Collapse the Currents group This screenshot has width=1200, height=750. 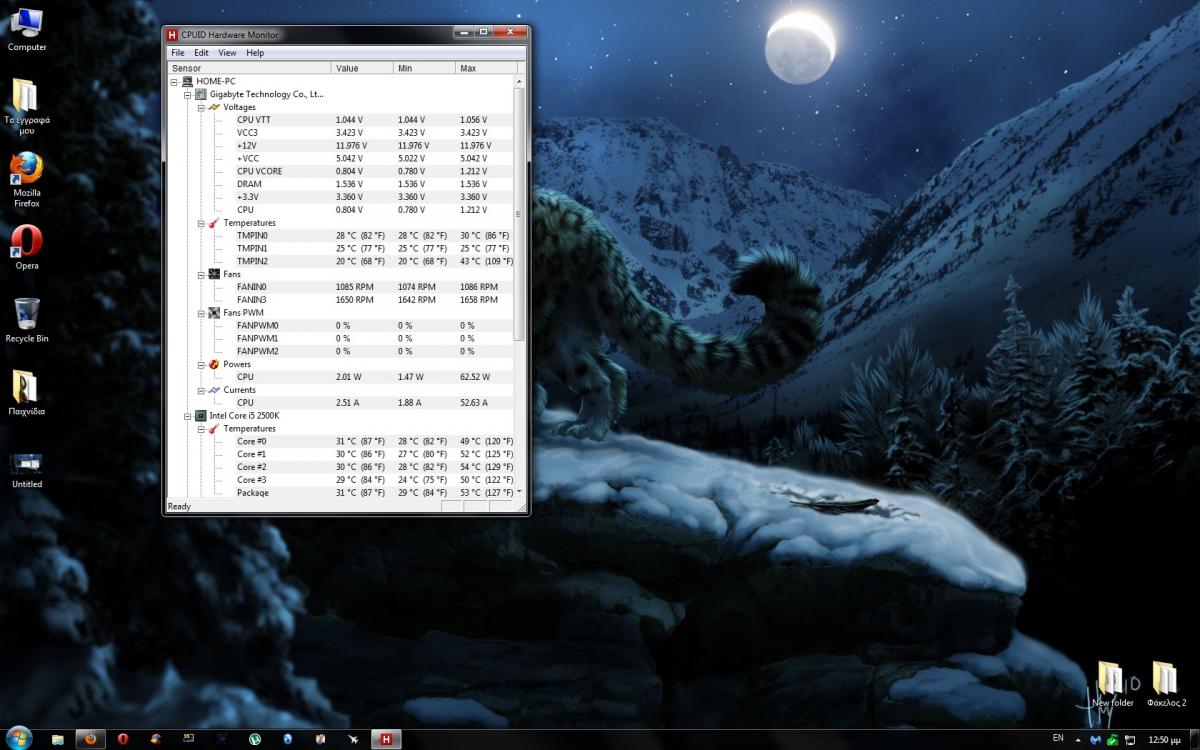coord(201,390)
